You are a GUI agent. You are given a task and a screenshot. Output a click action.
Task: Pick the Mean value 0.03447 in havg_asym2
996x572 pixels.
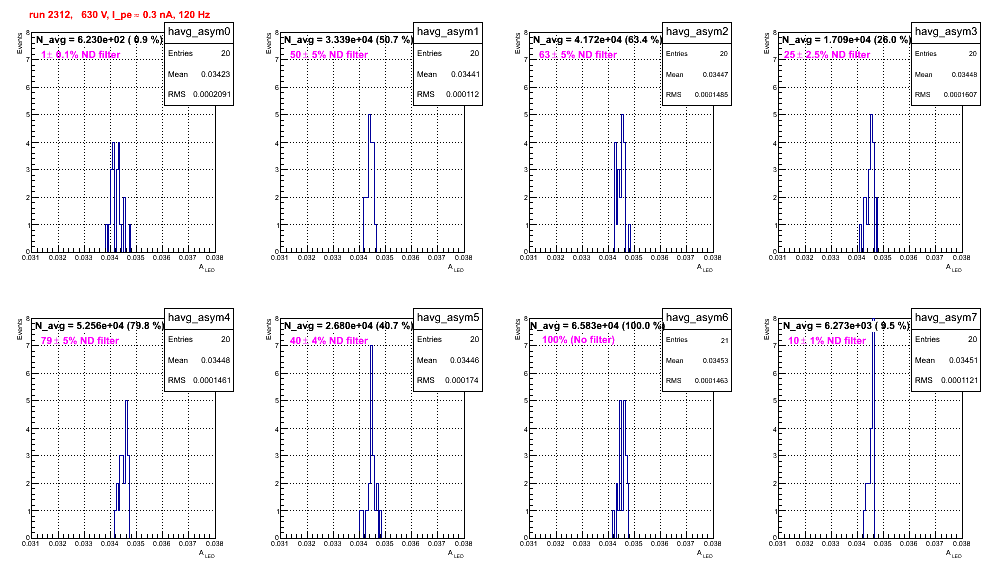pyautogui.click(x=715, y=75)
